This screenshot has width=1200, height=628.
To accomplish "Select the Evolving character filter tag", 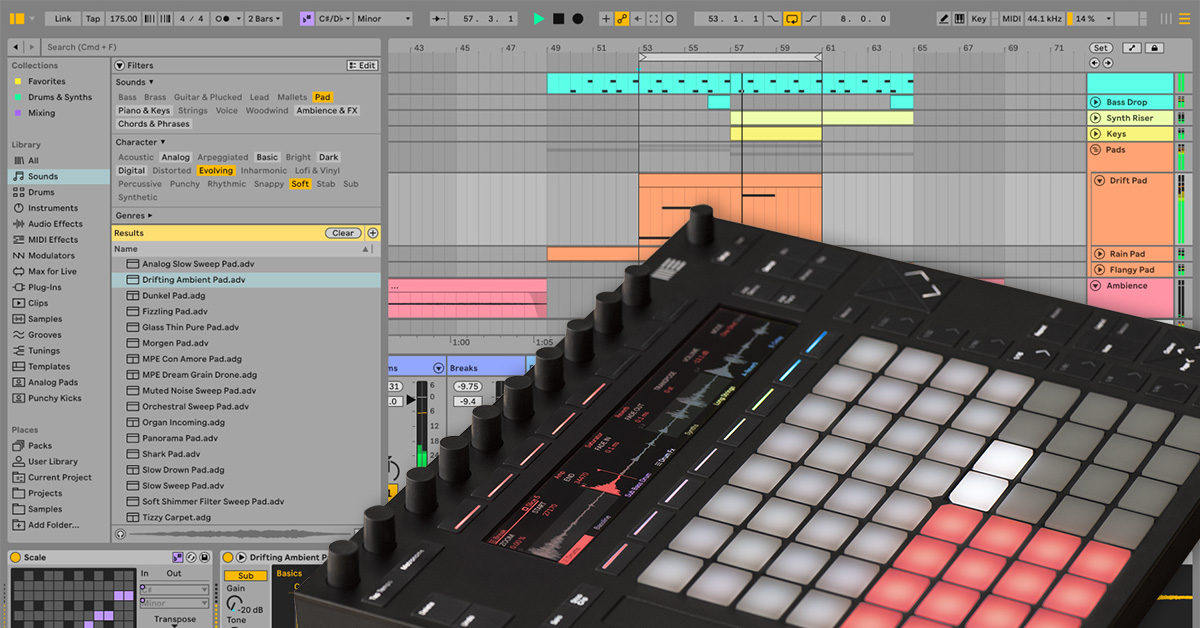I will tap(215, 170).
